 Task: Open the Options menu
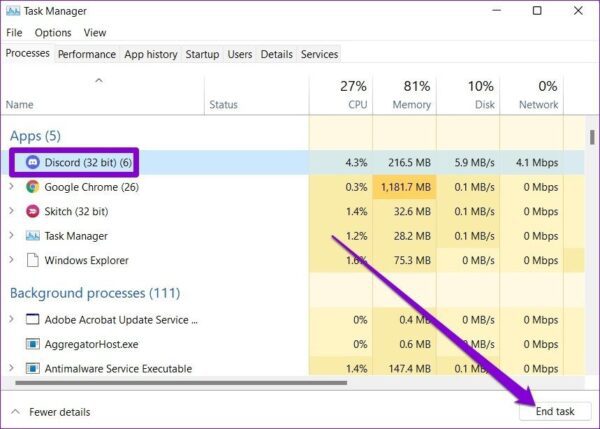tap(53, 33)
